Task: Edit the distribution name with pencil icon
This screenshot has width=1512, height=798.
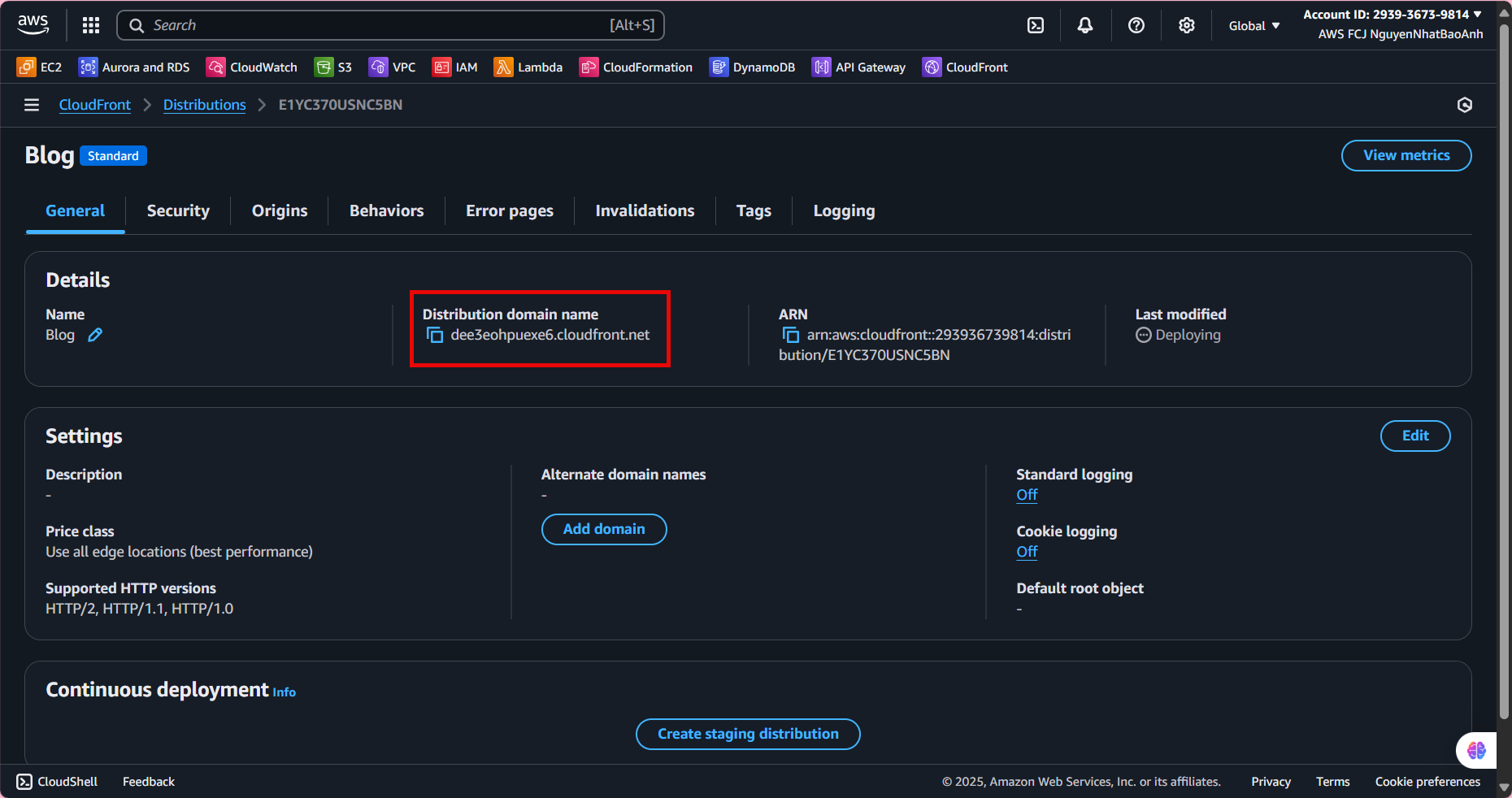Action: tap(95, 335)
